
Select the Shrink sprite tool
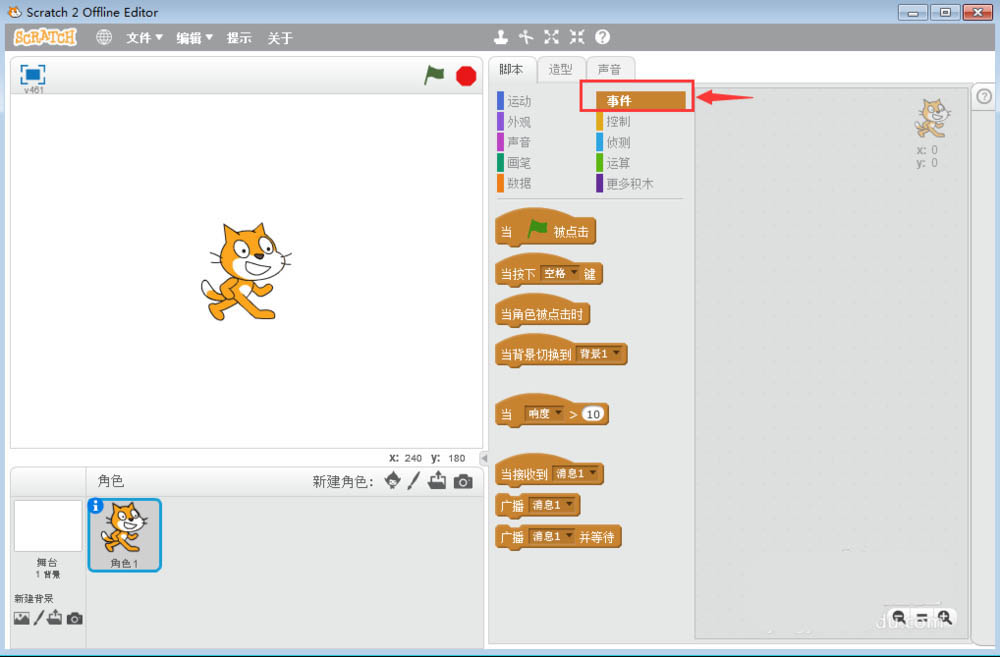pos(577,37)
